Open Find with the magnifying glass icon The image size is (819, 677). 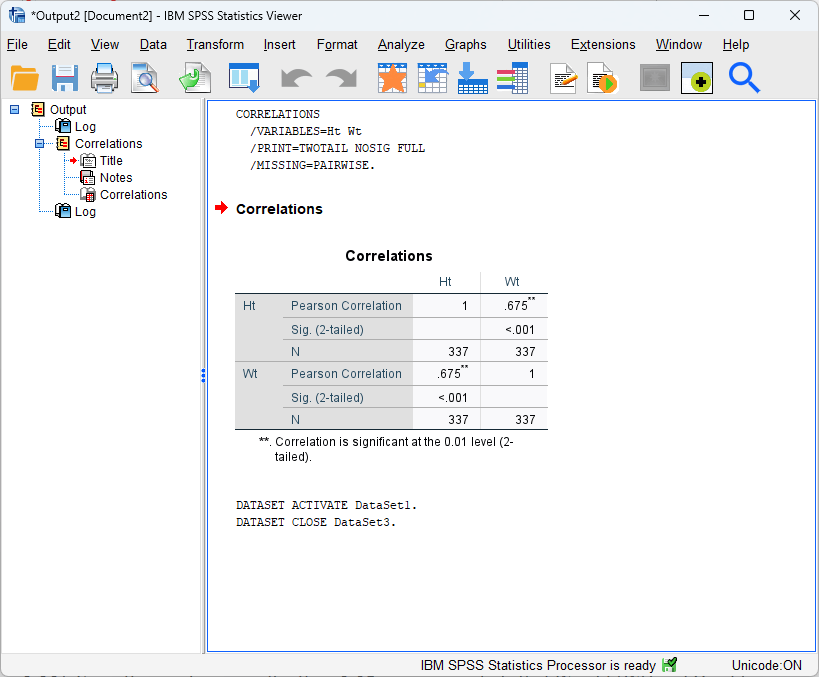[745, 78]
